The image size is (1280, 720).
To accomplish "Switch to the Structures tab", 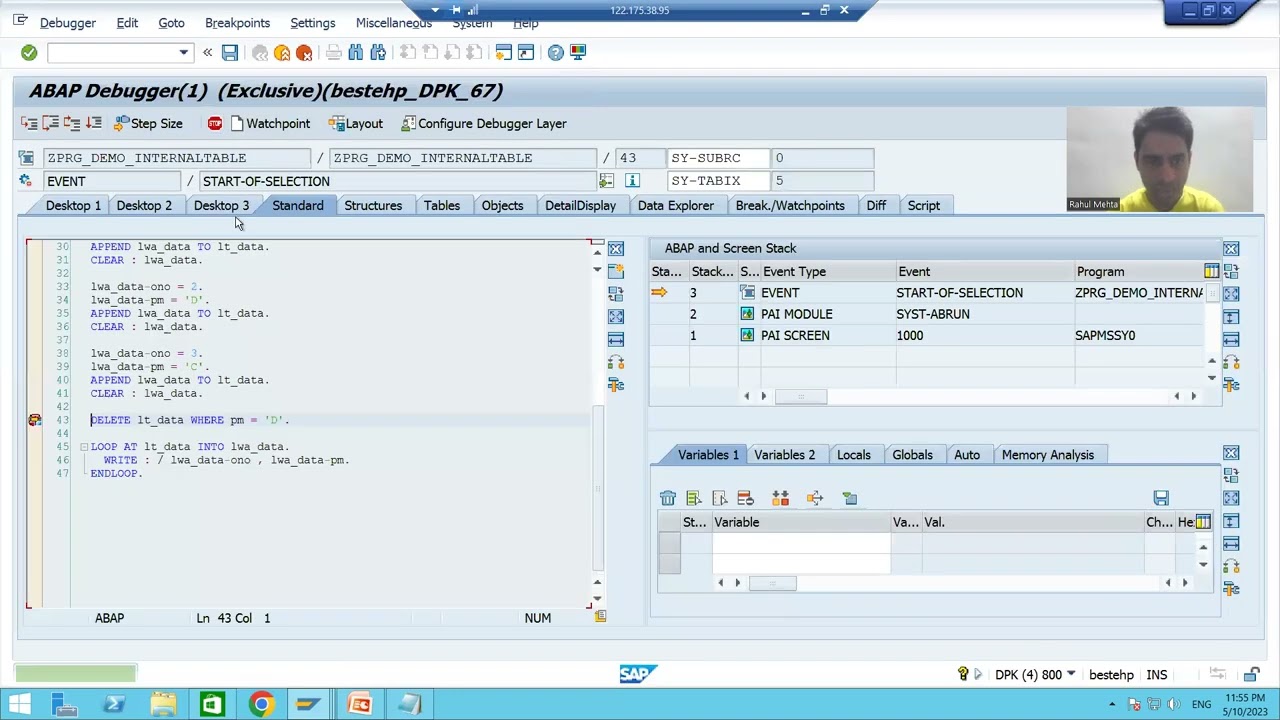I will coord(373,205).
